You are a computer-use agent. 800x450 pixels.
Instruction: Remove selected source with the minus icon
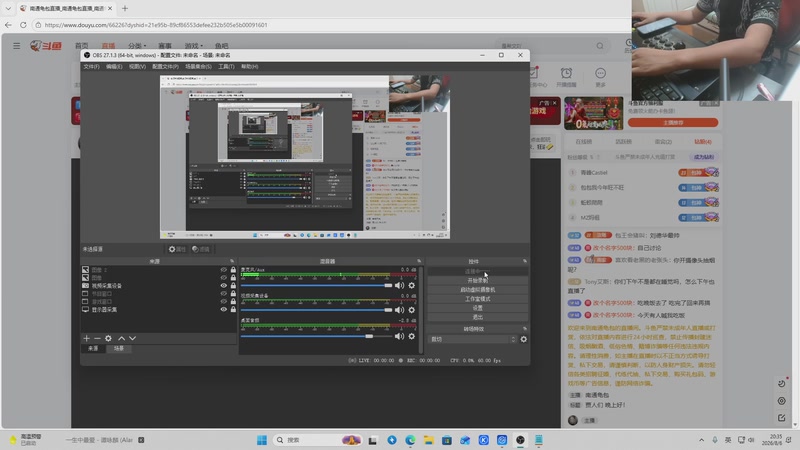(x=97, y=338)
